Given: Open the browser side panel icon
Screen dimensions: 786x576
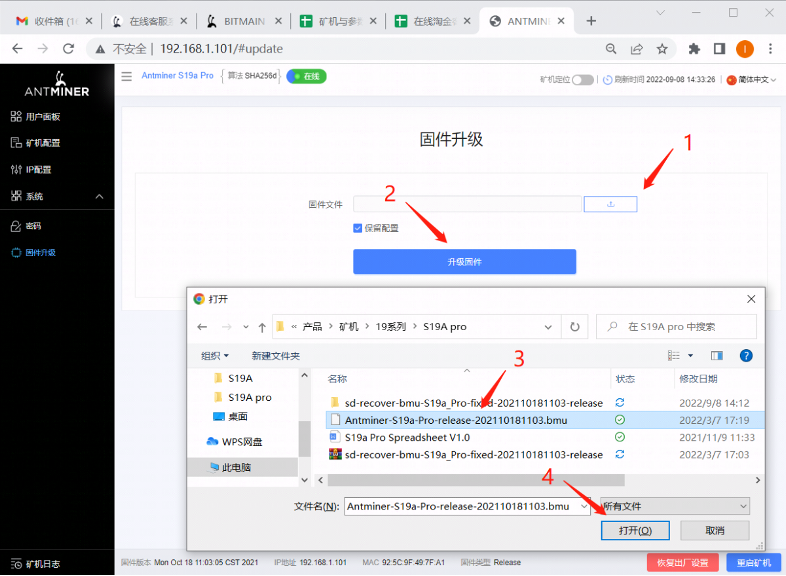Looking at the screenshot, I should [719, 49].
